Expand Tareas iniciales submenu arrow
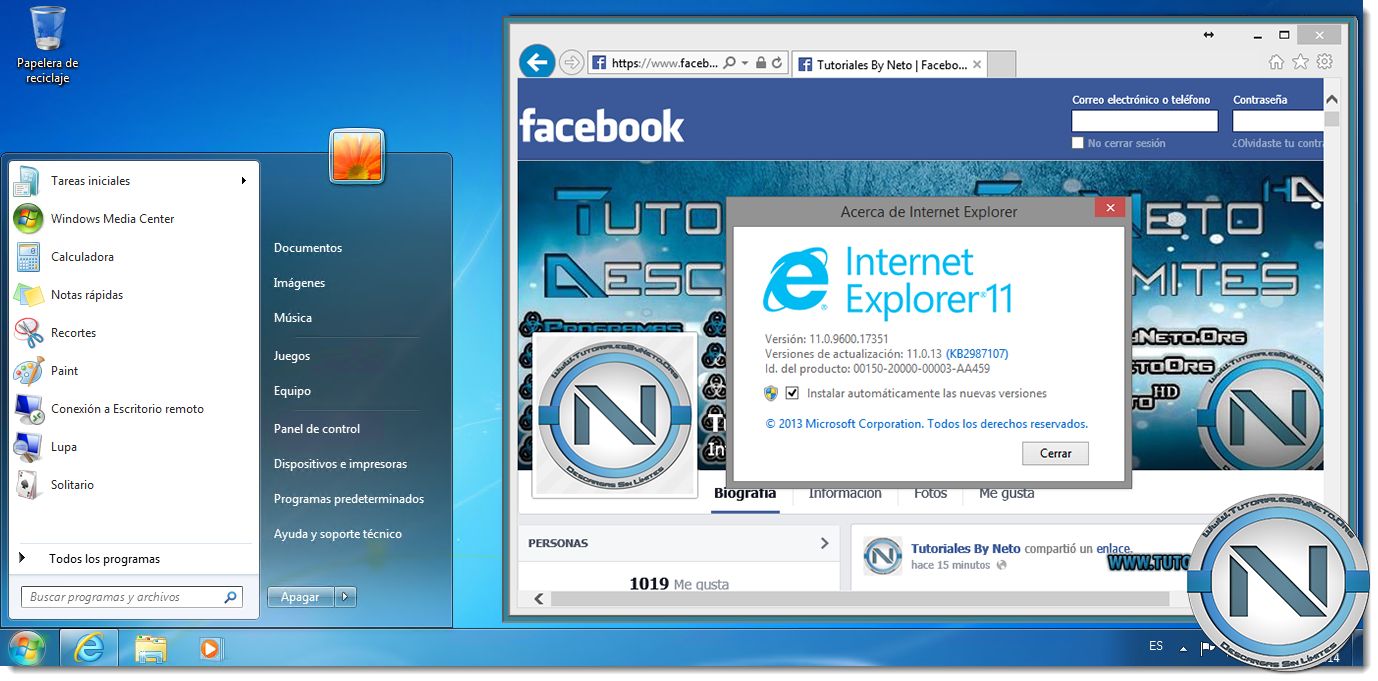 click(243, 181)
